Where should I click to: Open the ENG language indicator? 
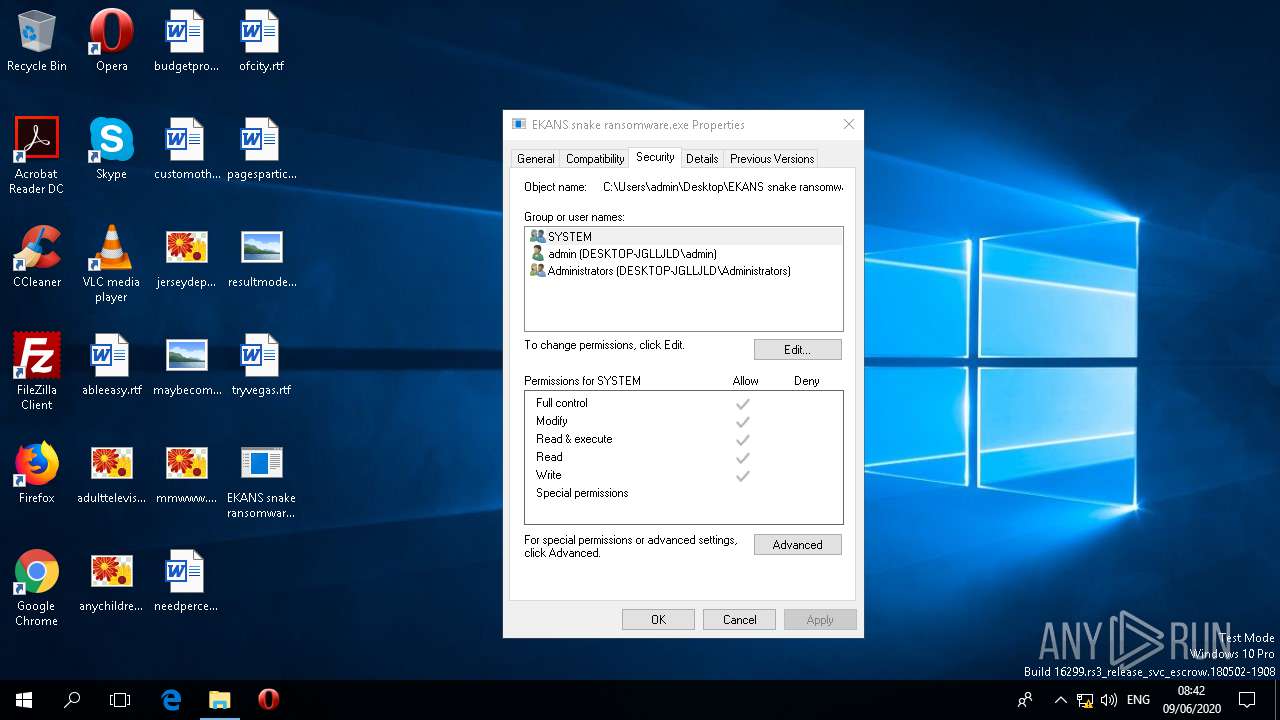pos(1138,700)
